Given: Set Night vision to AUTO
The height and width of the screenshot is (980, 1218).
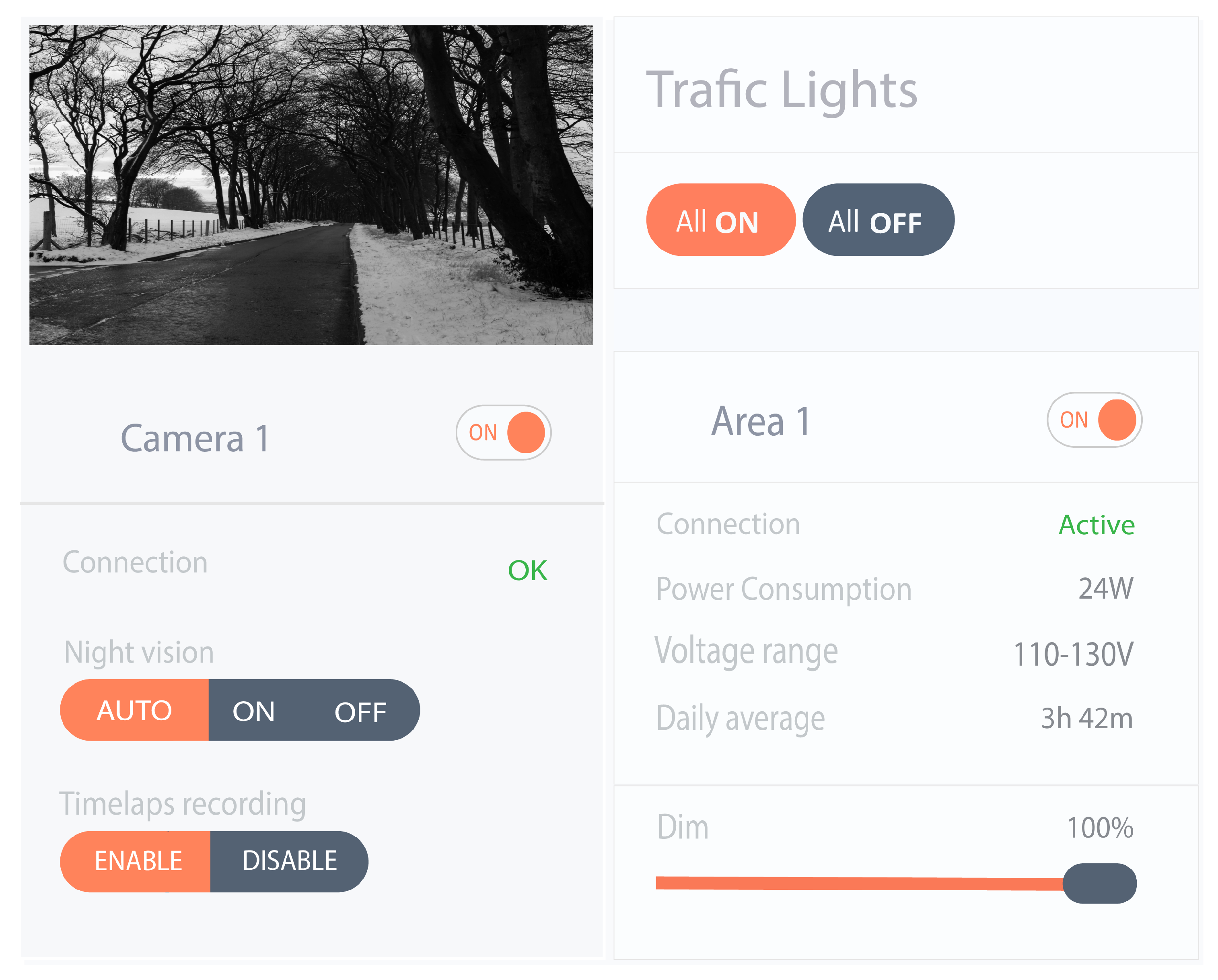Looking at the screenshot, I should [134, 710].
